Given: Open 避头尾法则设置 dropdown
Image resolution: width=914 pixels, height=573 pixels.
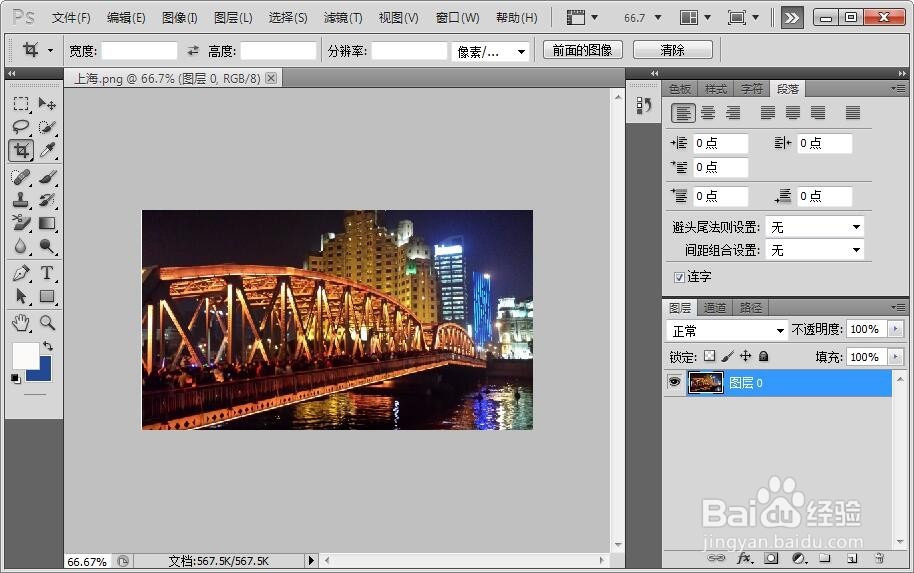Looking at the screenshot, I should (x=814, y=227).
